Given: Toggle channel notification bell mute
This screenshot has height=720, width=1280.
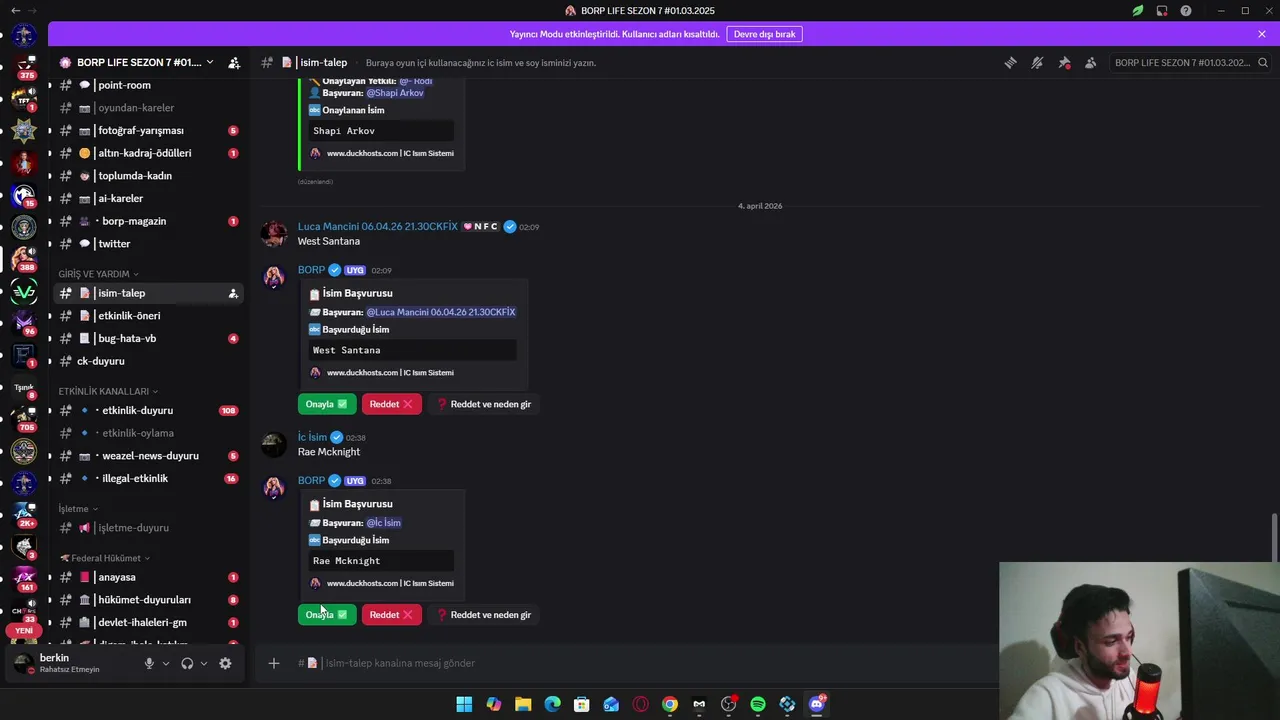Looking at the screenshot, I should click(1037, 62).
